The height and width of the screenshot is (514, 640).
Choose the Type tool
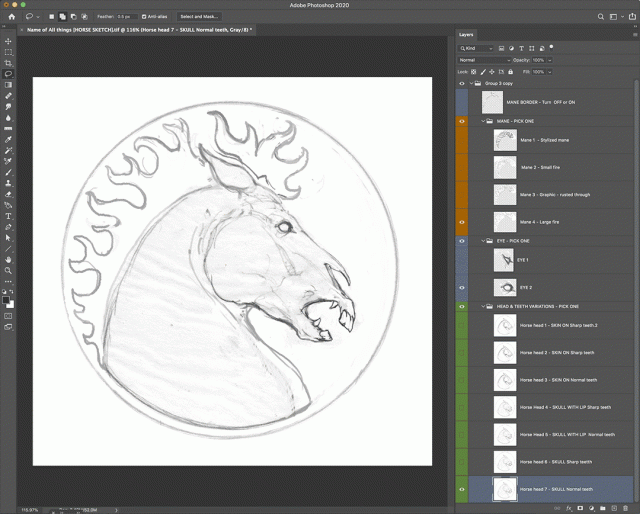click(x=8, y=216)
